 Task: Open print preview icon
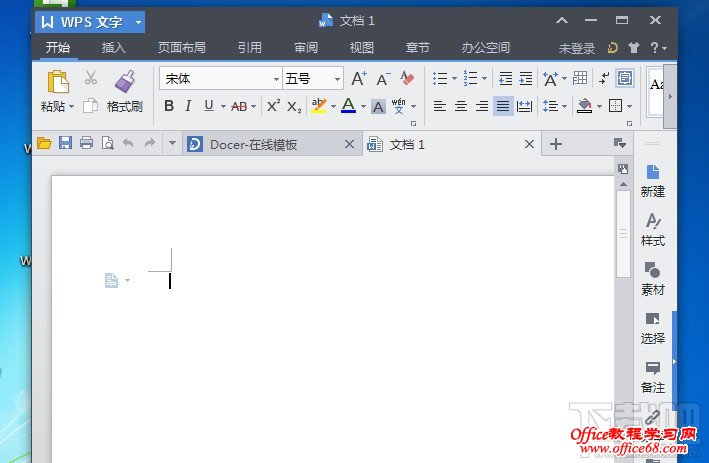(108, 143)
